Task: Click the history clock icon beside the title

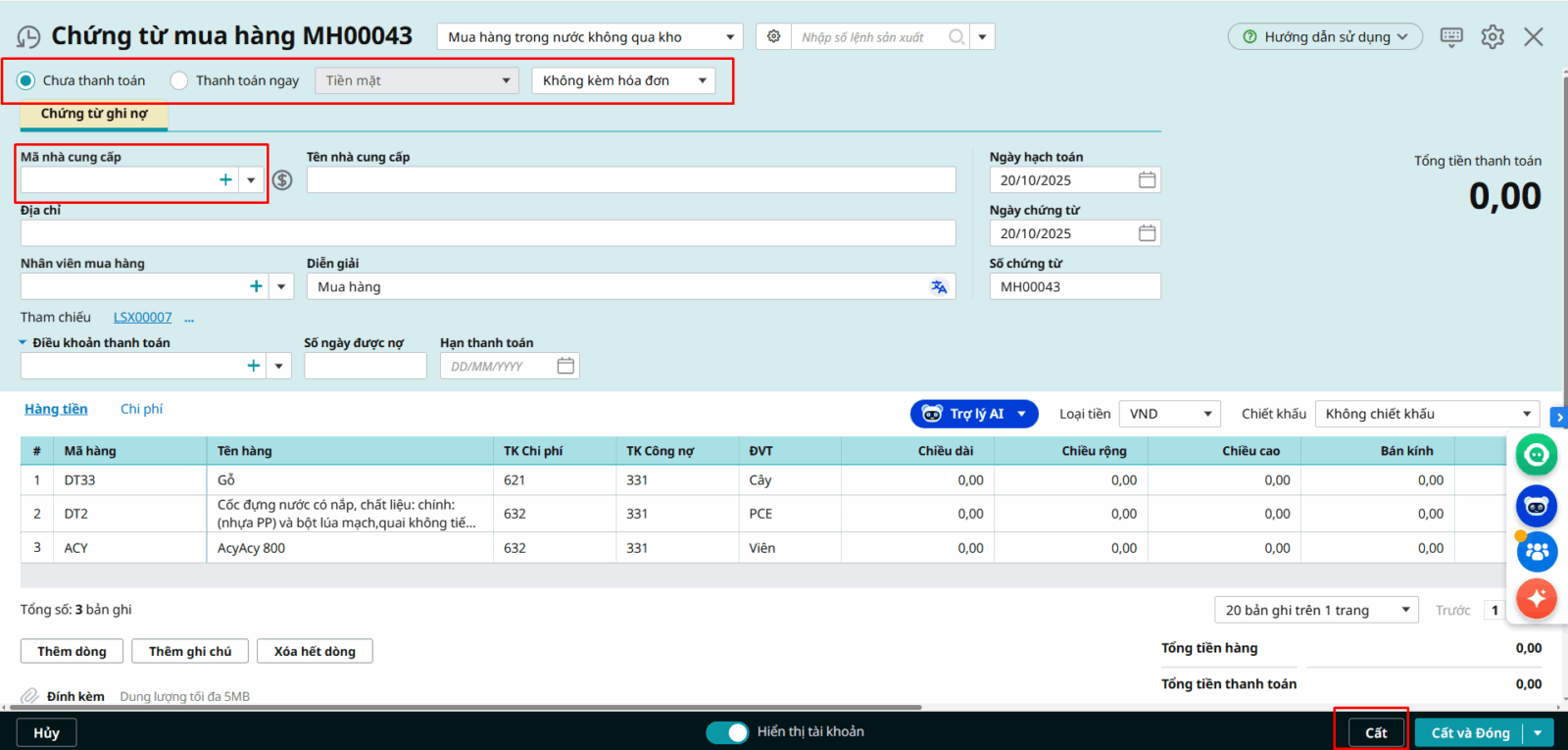Action: tap(28, 37)
